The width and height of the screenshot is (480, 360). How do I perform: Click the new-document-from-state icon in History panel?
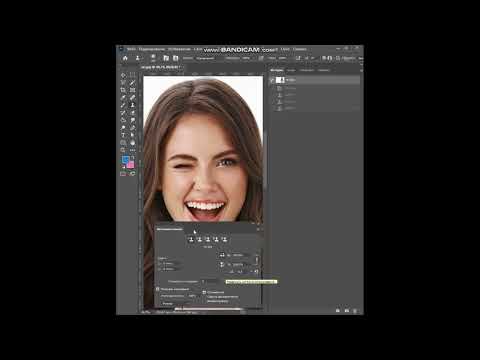click(338, 310)
